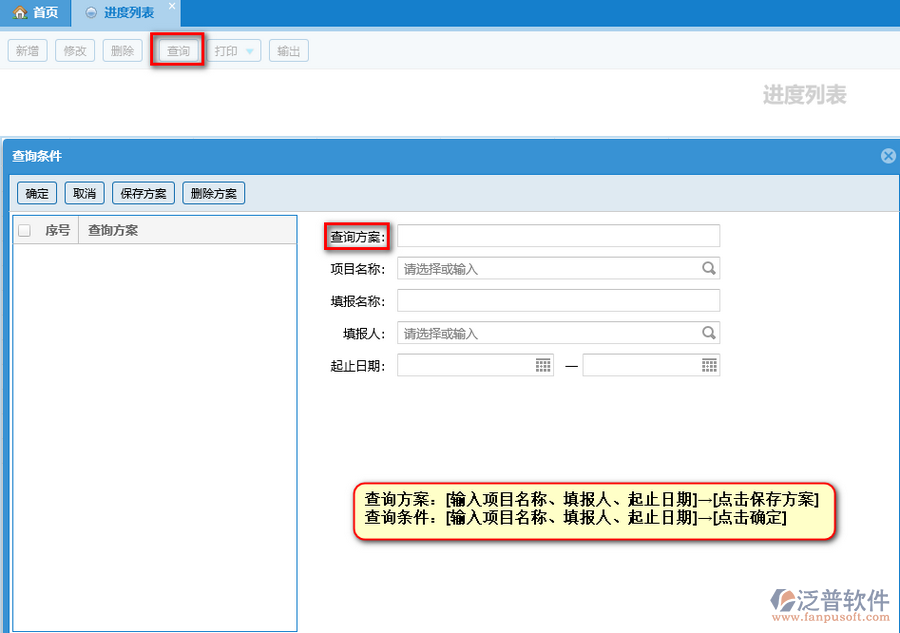Open the end date calendar picker
The image size is (900, 633).
coord(709,365)
